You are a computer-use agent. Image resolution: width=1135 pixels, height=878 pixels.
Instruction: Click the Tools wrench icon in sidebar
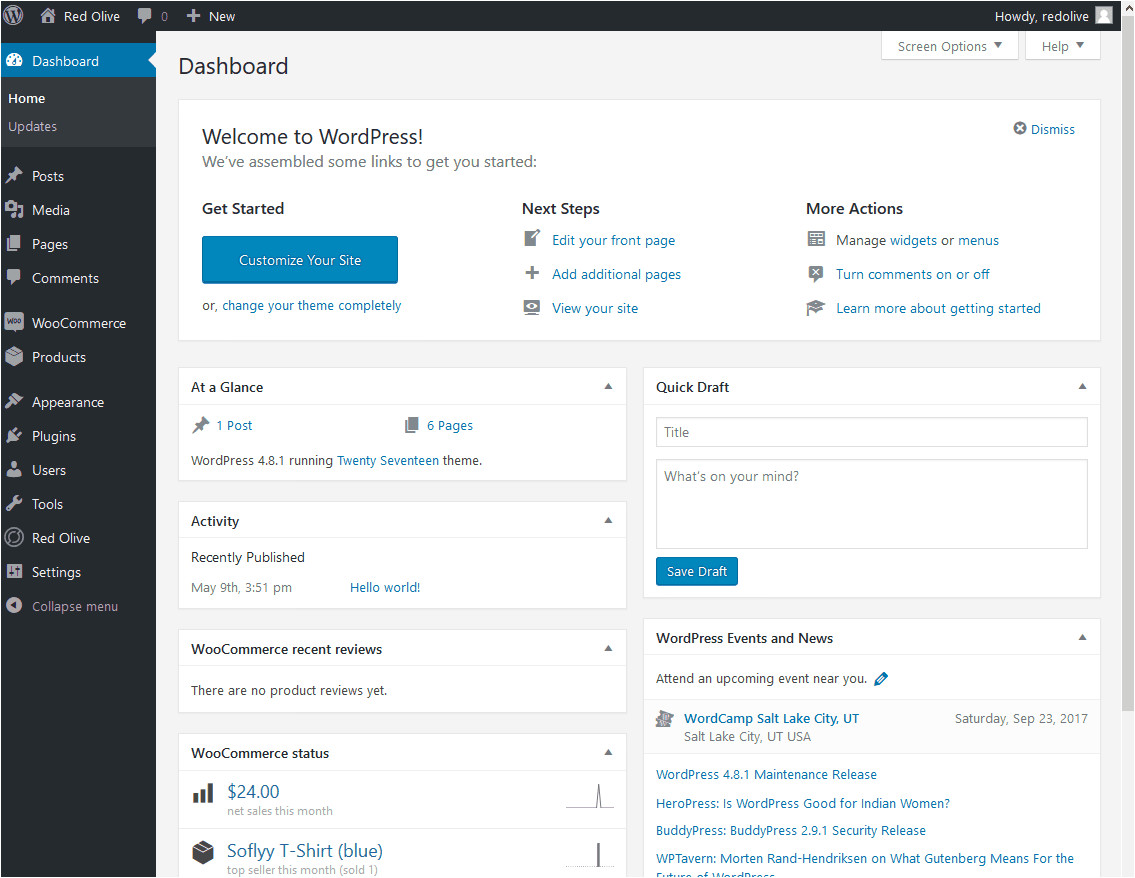(14, 503)
